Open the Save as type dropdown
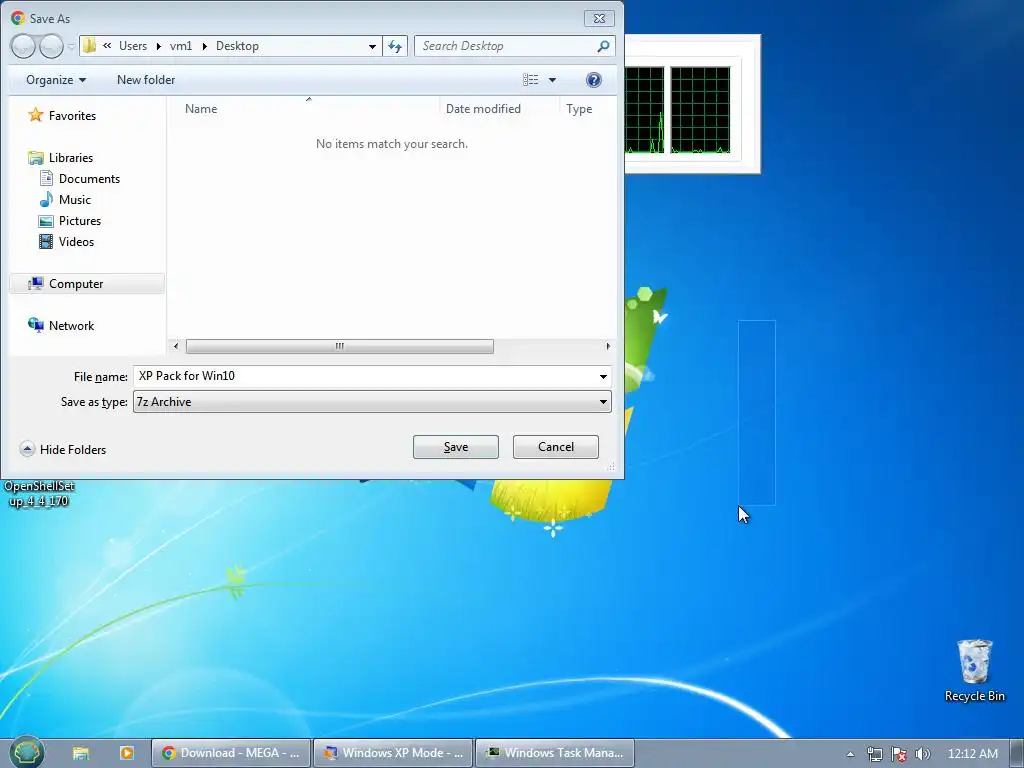1024x768 pixels. [x=372, y=402]
